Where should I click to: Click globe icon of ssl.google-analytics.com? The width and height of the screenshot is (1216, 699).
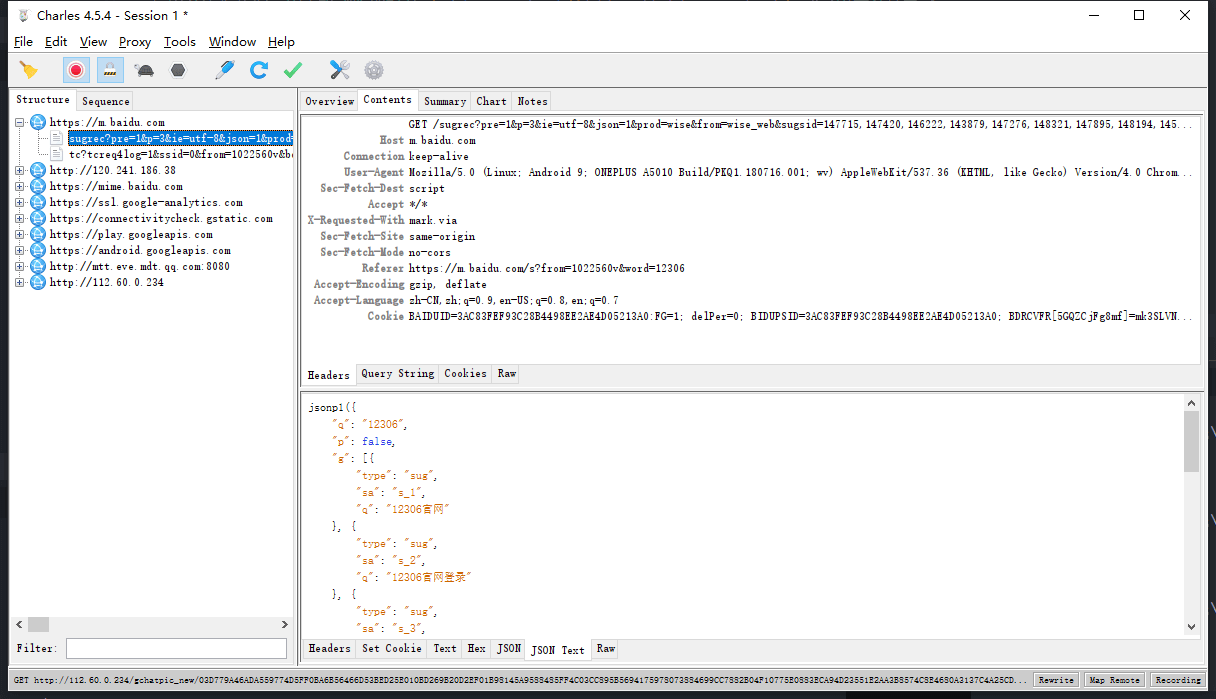(38, 202)
